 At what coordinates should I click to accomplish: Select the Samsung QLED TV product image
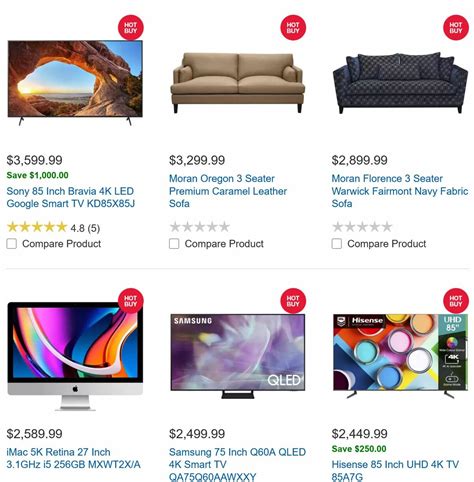tap(238, 356)
